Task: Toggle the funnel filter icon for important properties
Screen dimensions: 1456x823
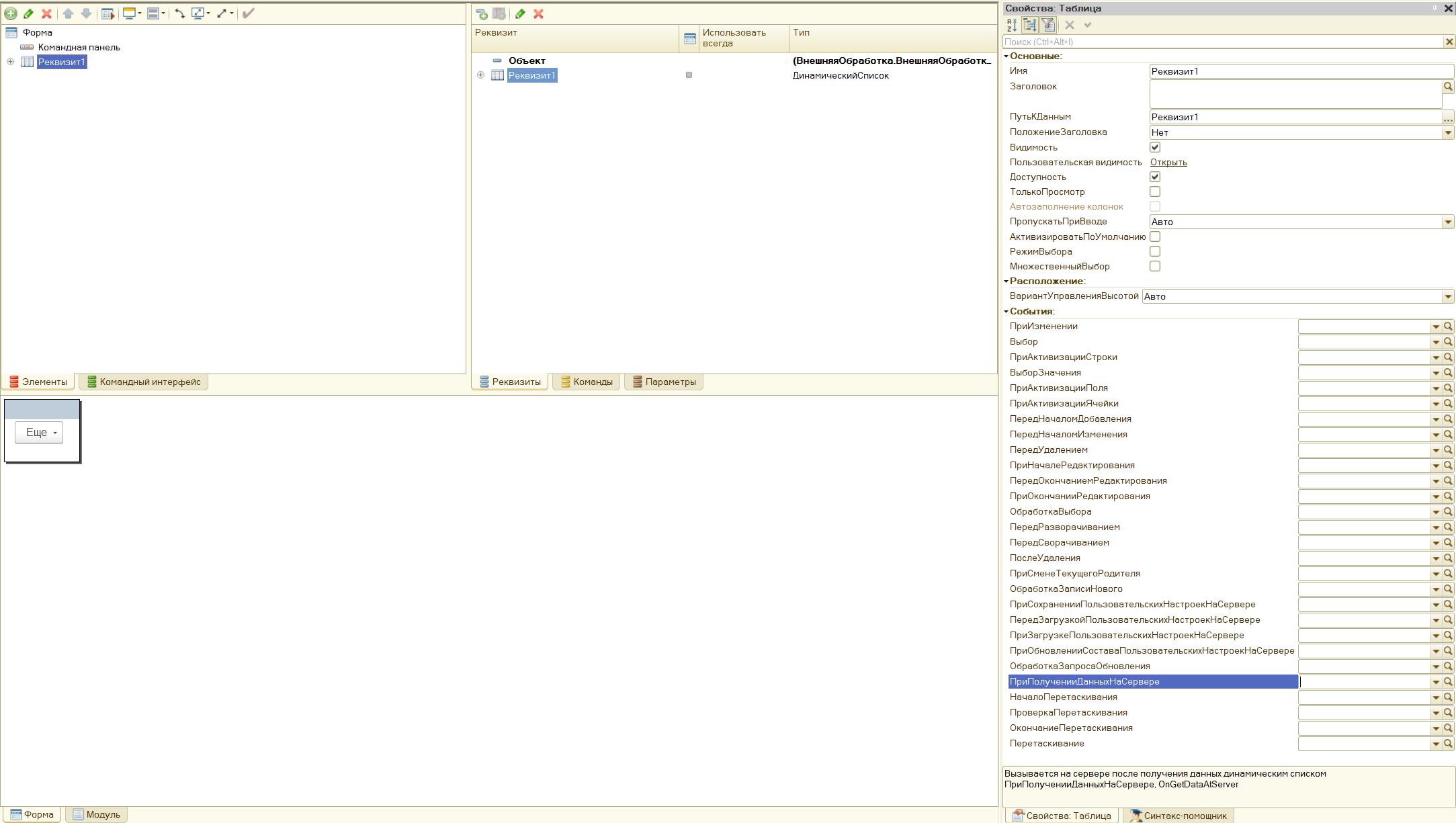Action: [1048, 26]
